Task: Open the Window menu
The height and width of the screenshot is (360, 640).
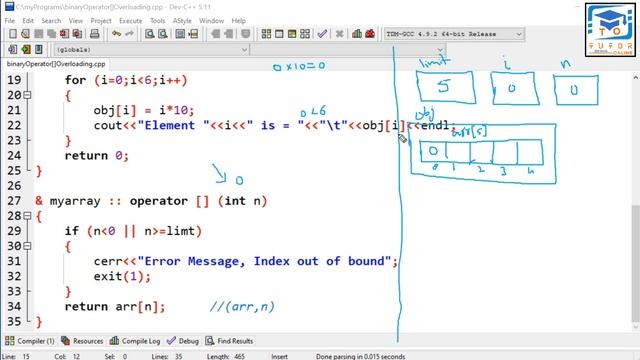Action: click(211, 20)
